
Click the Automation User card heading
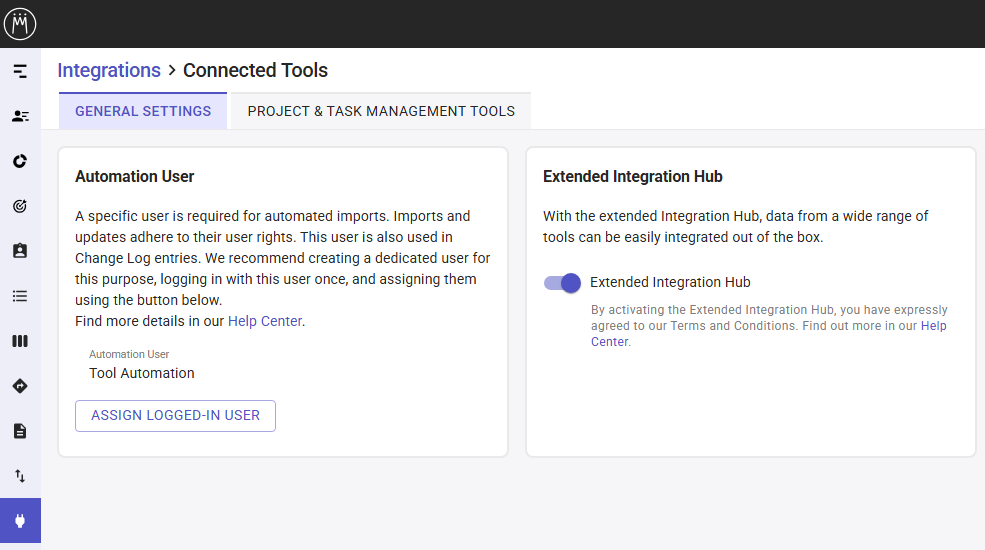[134, 176]
